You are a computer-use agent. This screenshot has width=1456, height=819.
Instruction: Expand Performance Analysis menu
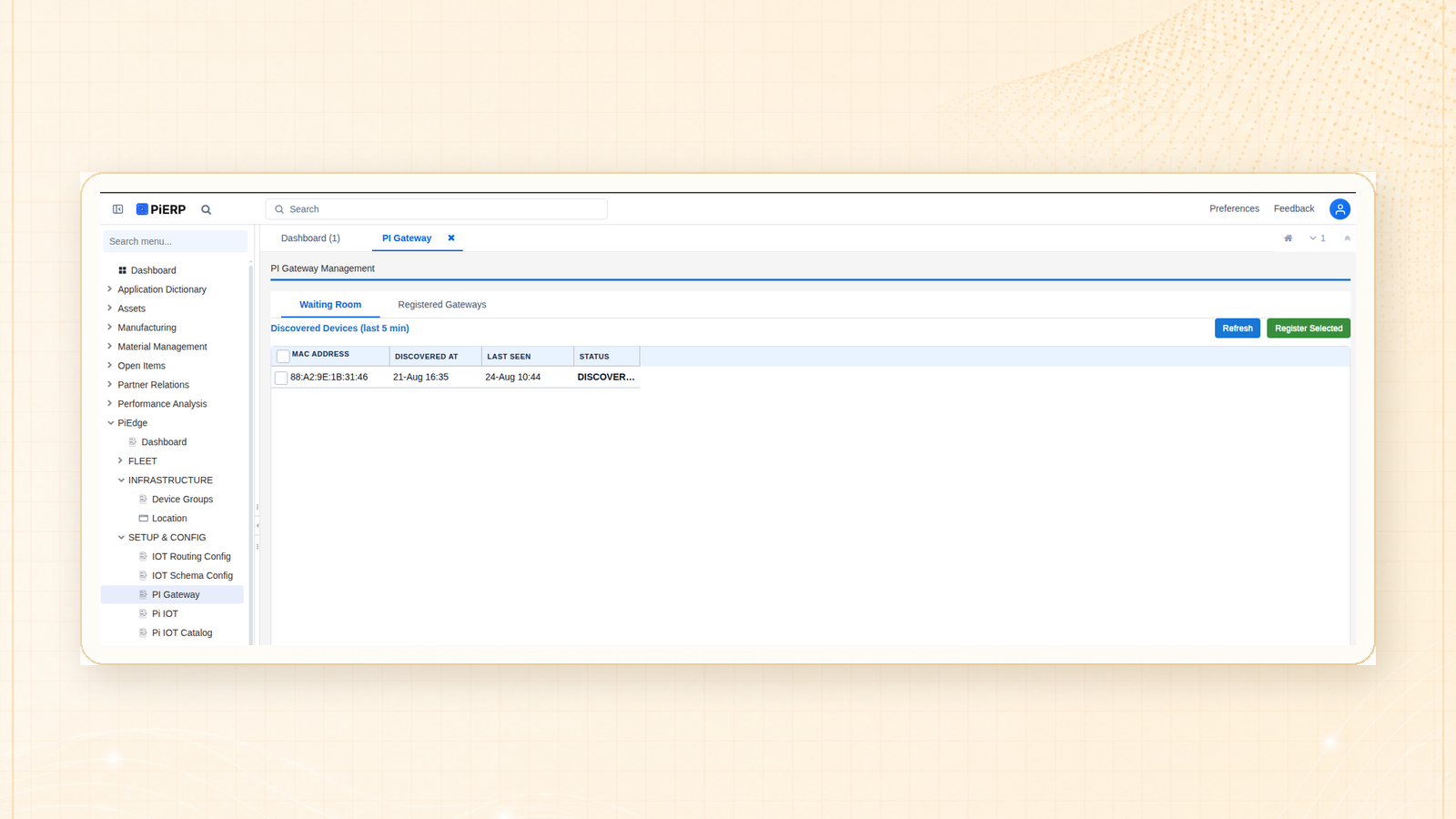pyautogui.click(x=110, y=404)
